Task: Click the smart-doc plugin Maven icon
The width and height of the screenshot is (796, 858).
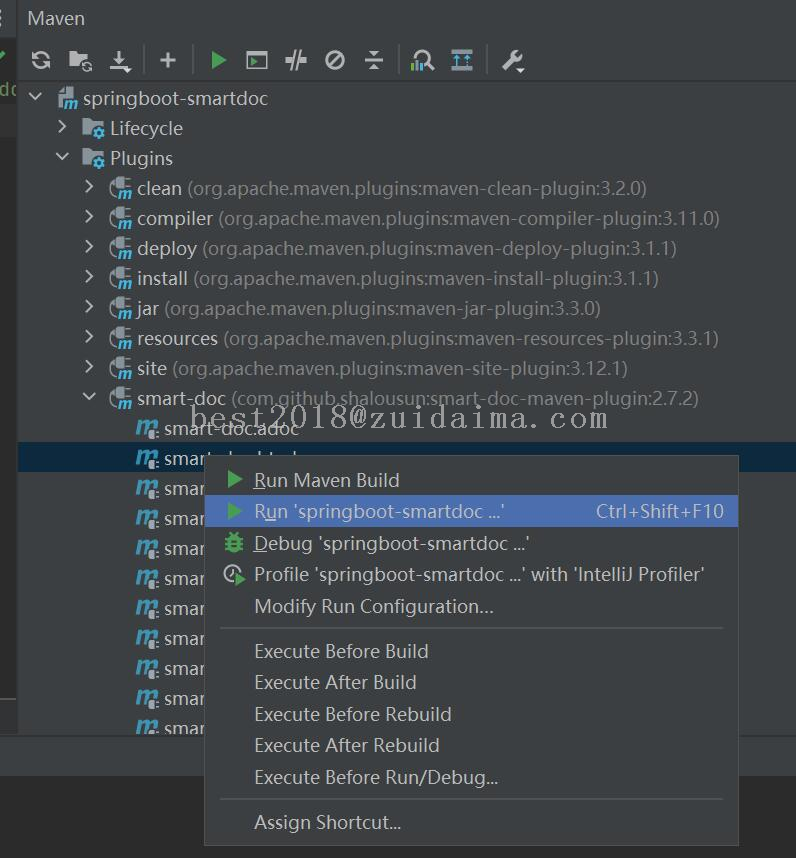Action: coord(120,398)
